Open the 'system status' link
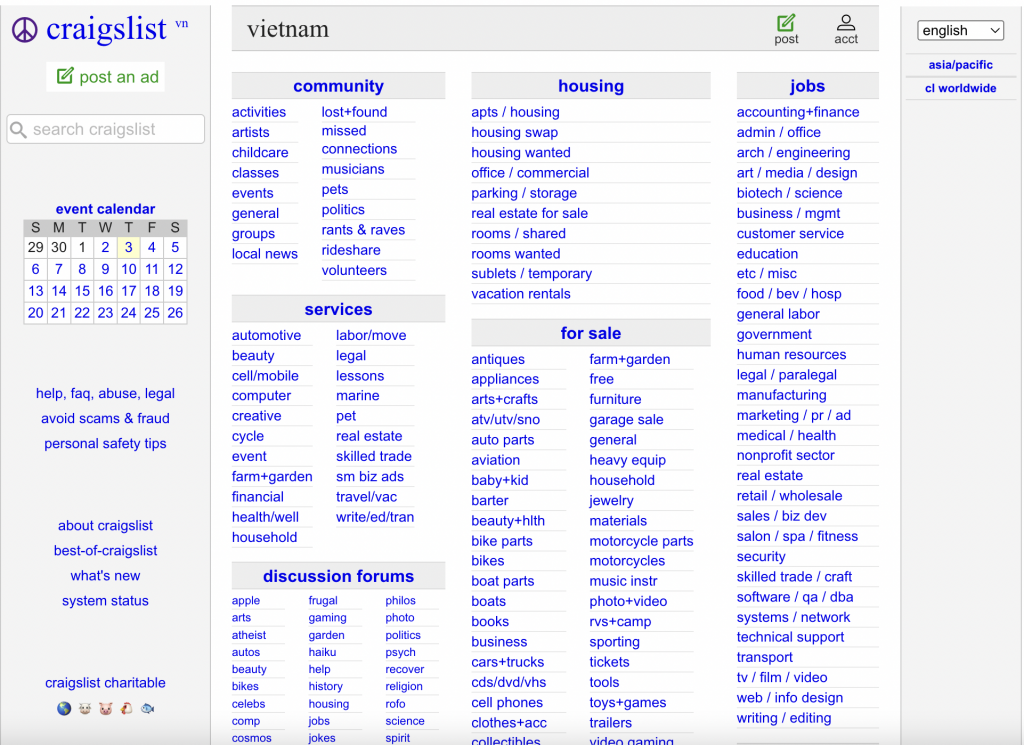1024x745 pixels. tap(105, 601)
